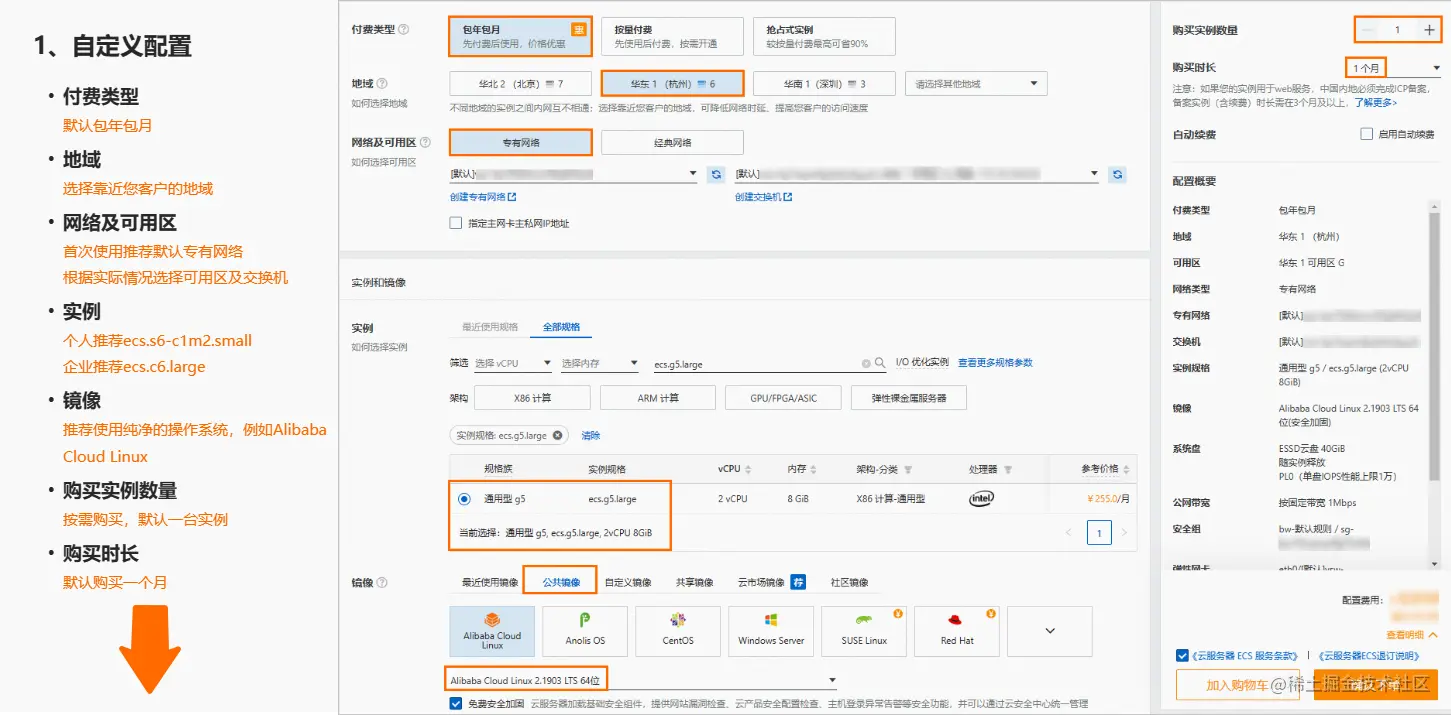
Task: Switch to 最近使用规格 tab
Action: coord(490,327)
